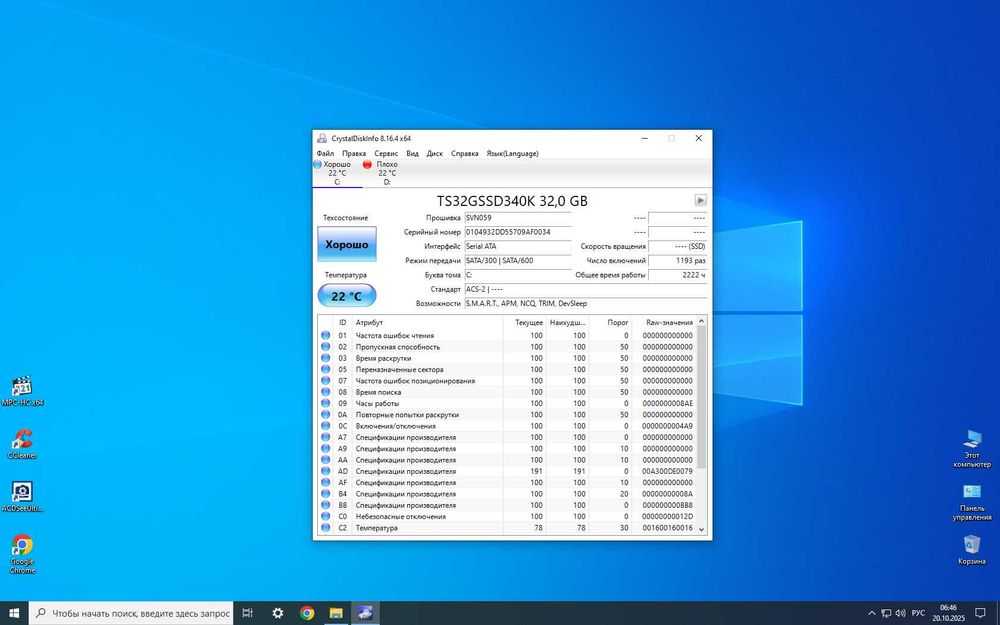Image resolution: width=1000 pixels, height=625 pixels.
Task: Click raw value 00000000012D
Action: tap(667, 517)
